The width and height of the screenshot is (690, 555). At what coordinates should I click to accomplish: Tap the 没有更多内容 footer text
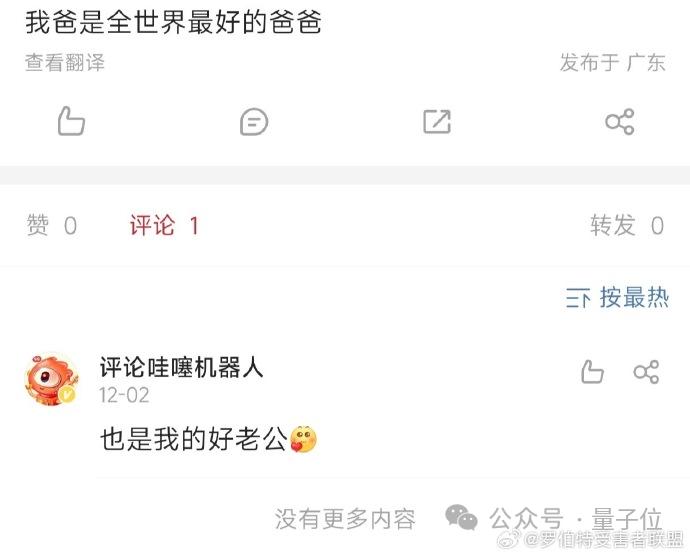tap(345, 519)
